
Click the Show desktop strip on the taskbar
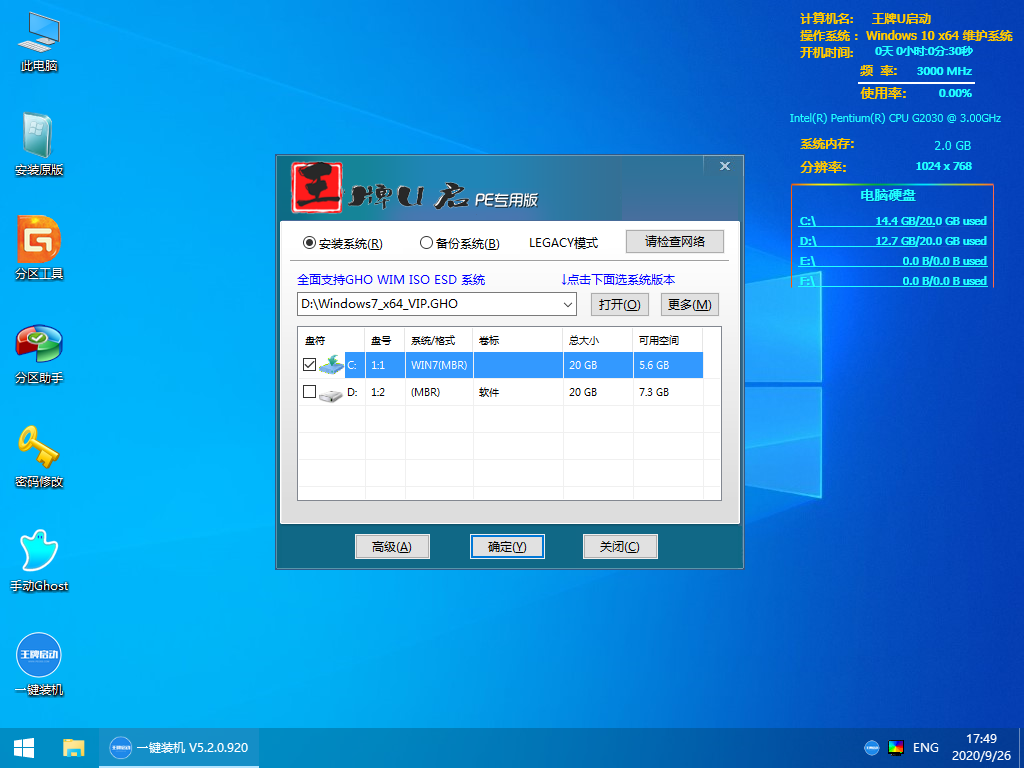point(1021,748)
